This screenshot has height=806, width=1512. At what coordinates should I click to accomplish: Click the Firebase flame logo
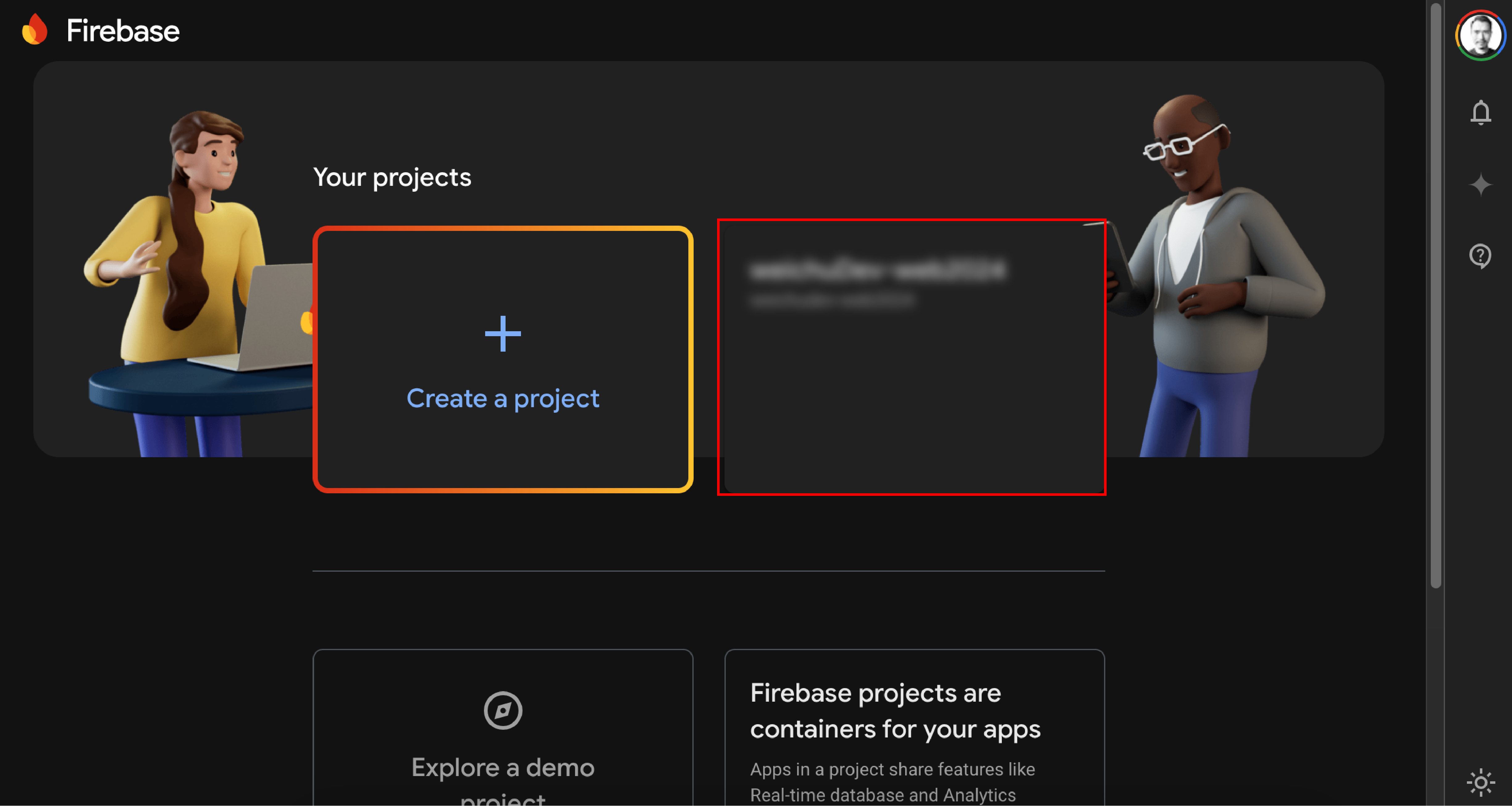(35, 29)
